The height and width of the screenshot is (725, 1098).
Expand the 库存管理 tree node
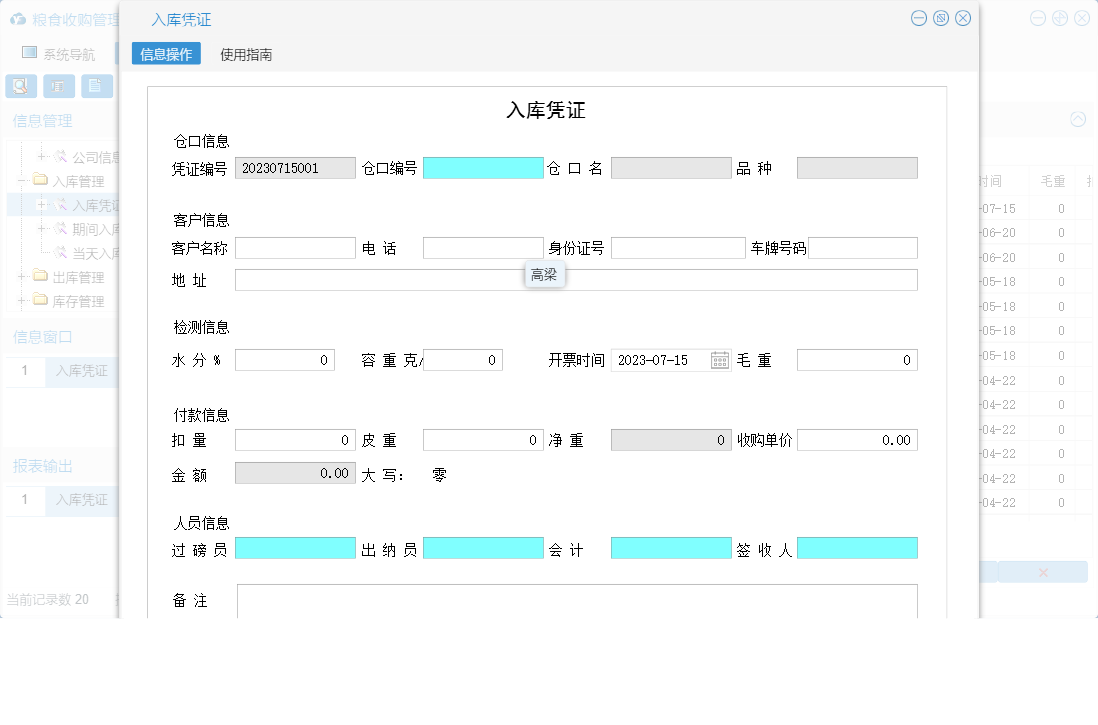21,298
